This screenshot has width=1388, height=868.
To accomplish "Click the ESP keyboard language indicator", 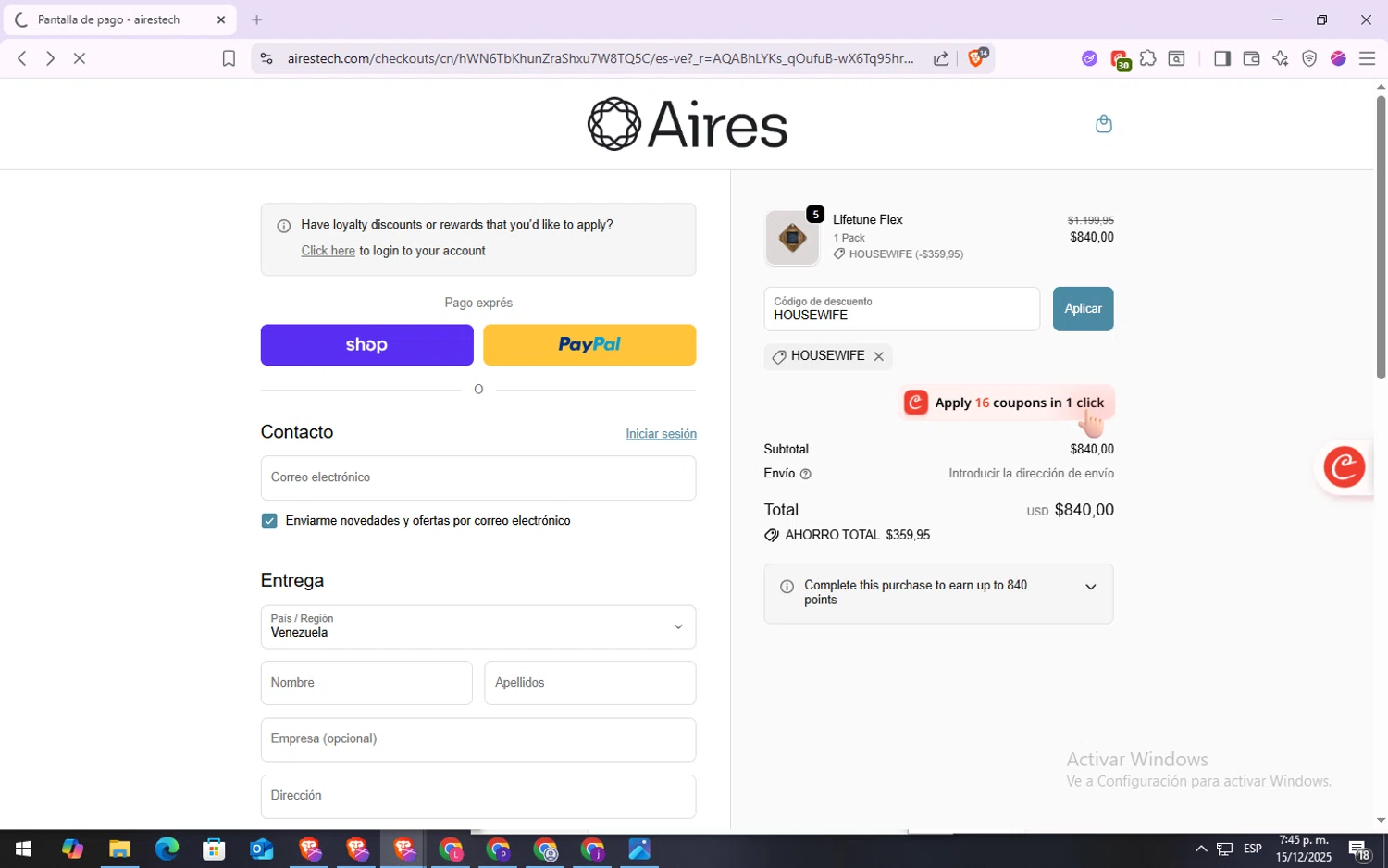I will click(1253, 849).
